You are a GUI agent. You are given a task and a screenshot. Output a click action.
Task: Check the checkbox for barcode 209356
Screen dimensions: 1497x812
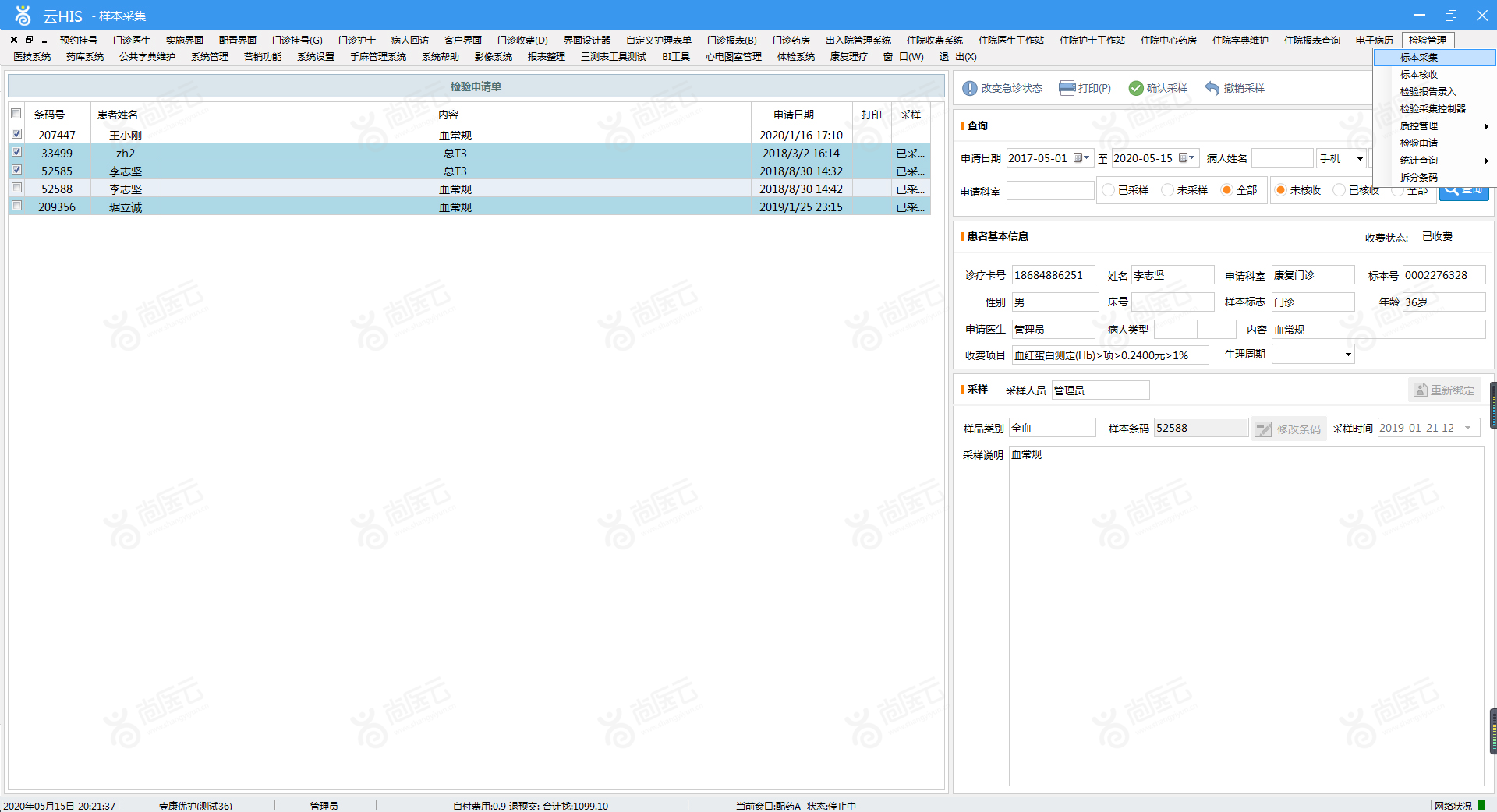point(16,206)
